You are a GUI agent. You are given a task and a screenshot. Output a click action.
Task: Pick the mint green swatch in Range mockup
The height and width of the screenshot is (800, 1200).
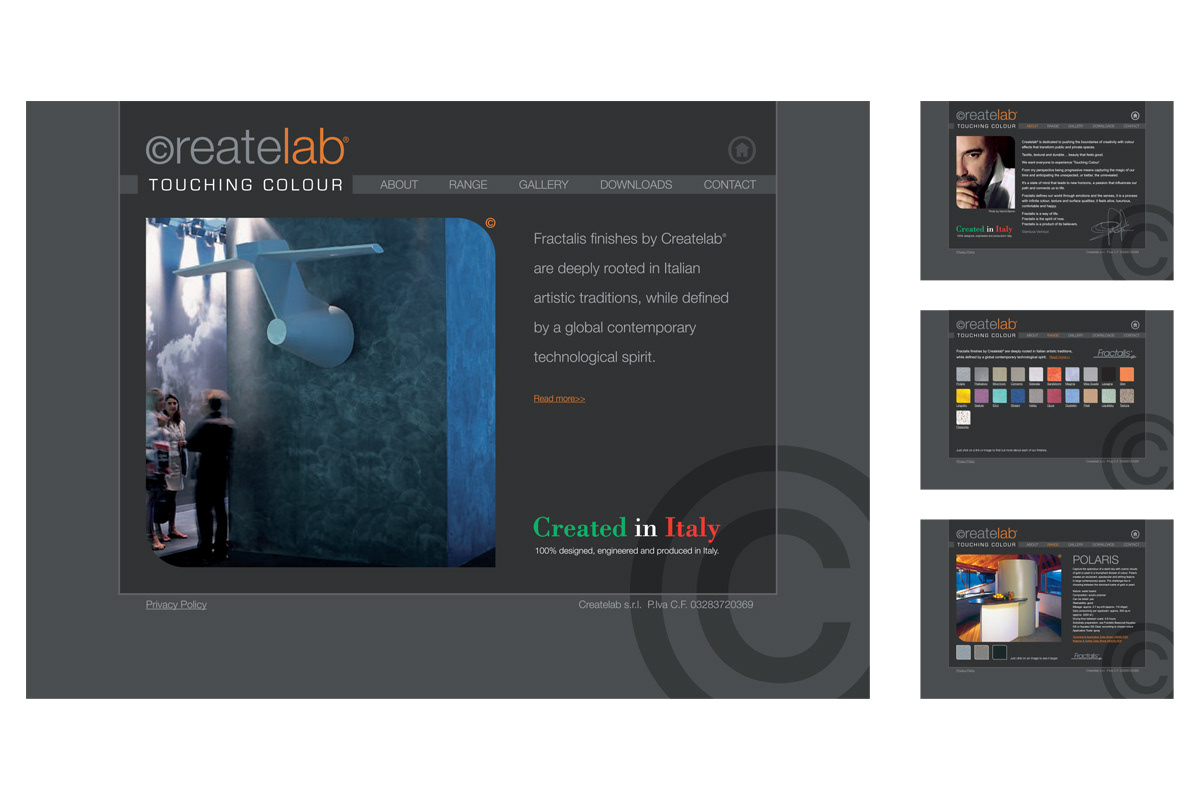click(x=1109, y=396)
